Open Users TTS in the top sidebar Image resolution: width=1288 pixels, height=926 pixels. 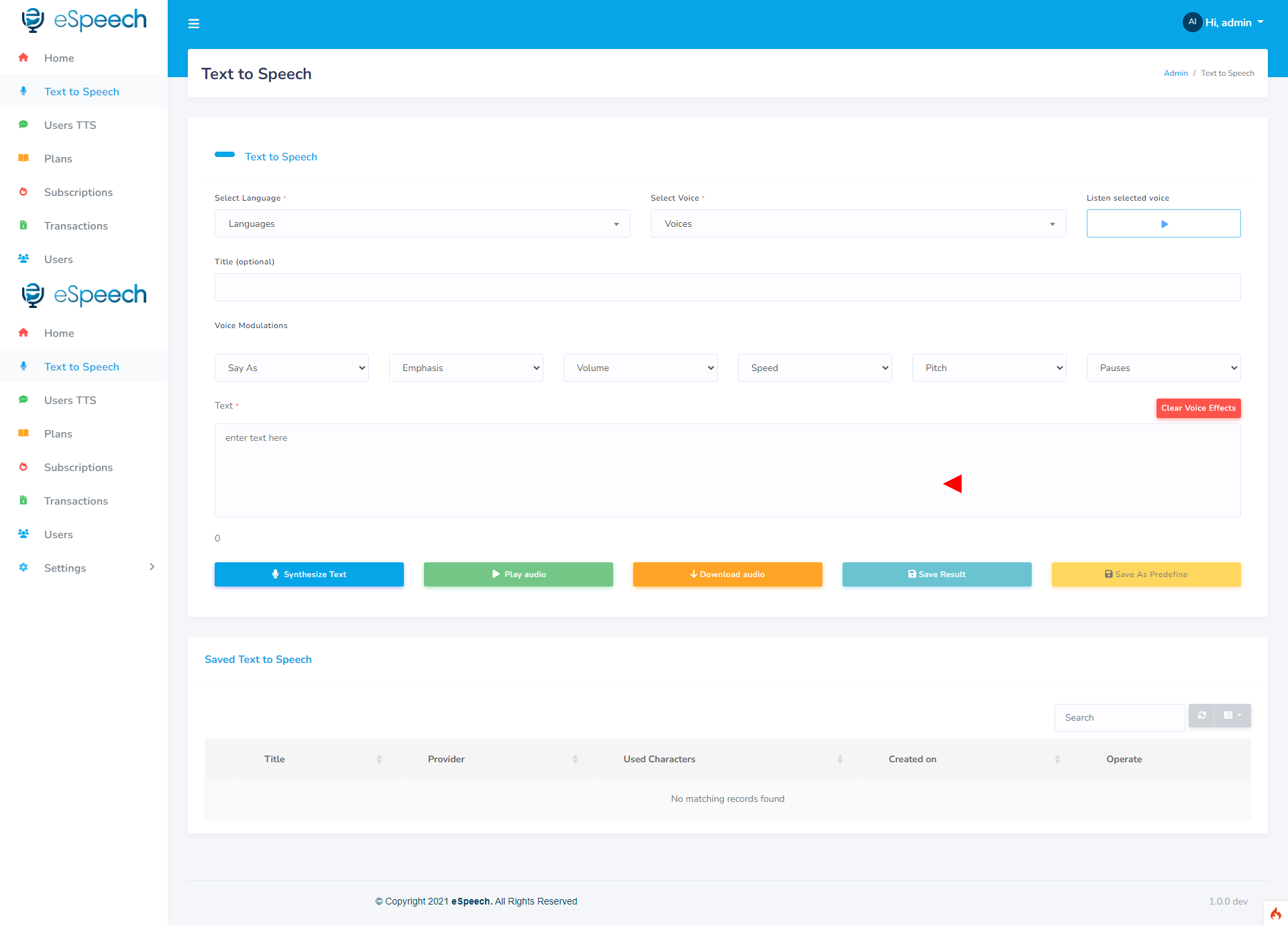[70, 125]
